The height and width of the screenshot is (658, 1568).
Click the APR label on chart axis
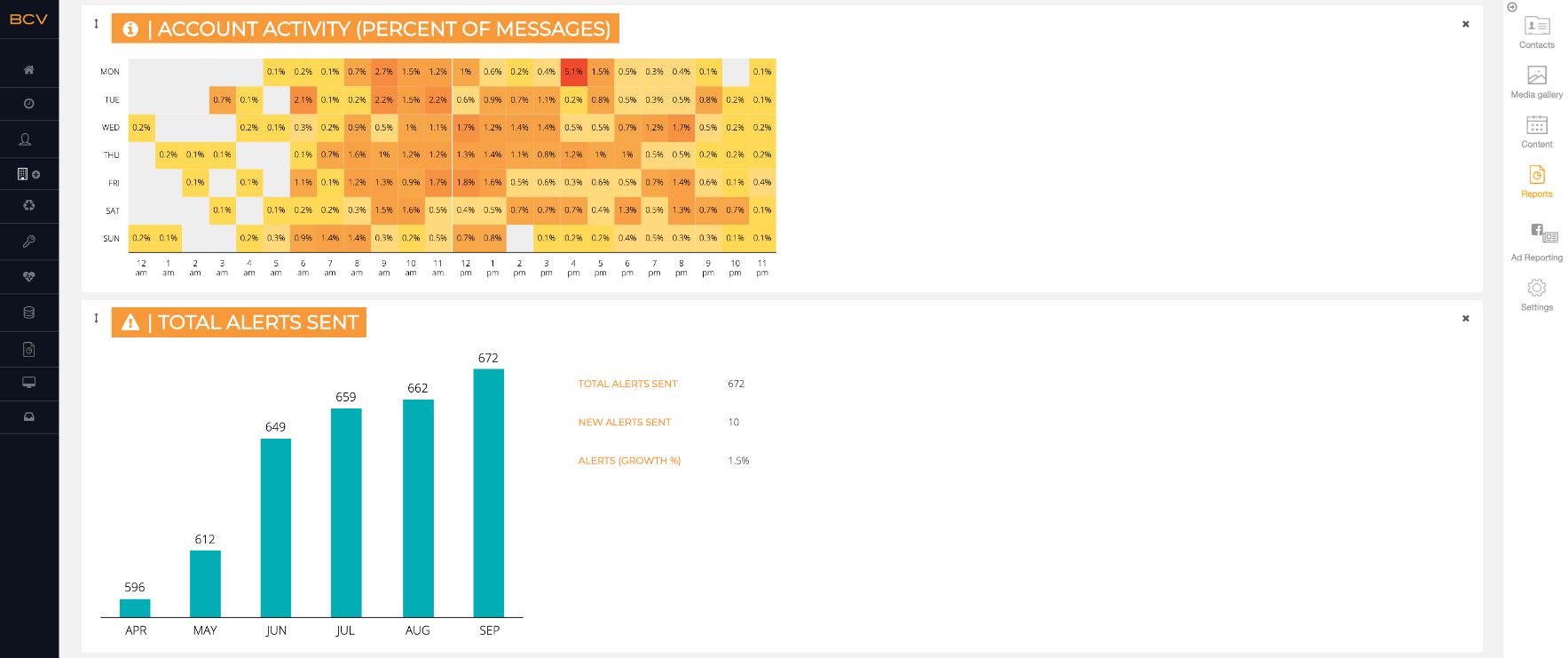coord(136,630)
